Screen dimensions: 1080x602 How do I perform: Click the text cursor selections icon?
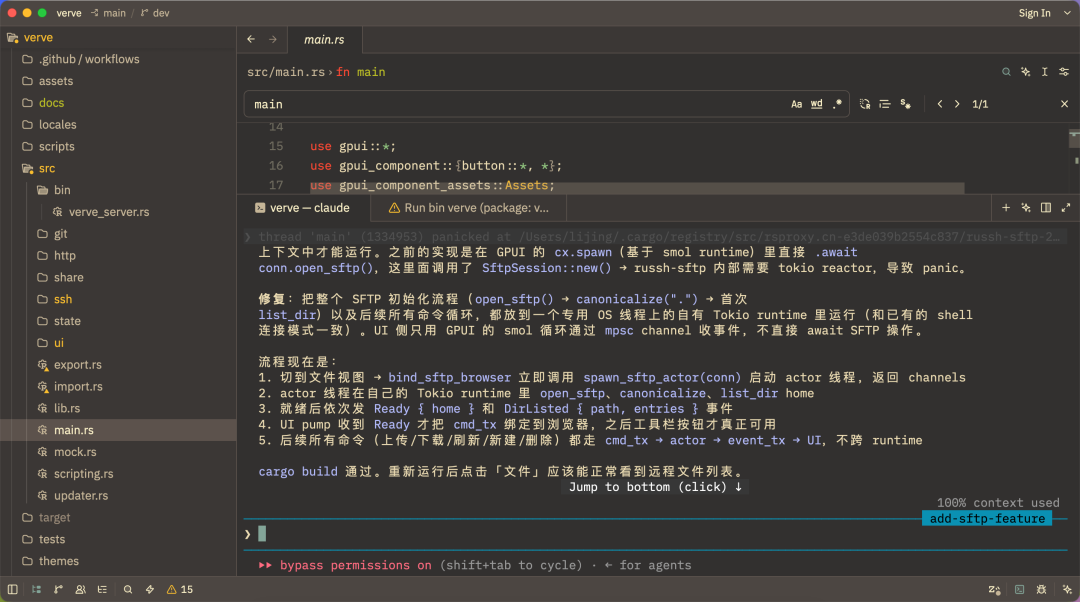(x=1045, y=72)
